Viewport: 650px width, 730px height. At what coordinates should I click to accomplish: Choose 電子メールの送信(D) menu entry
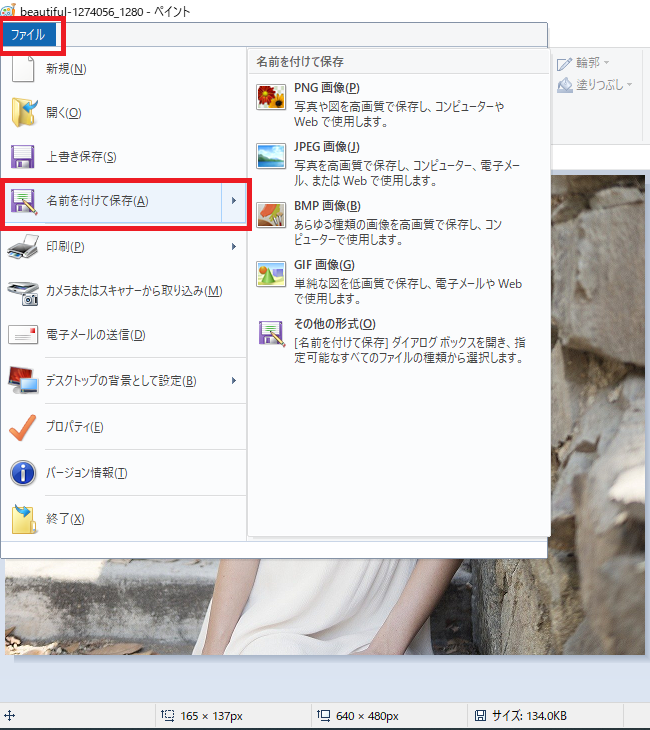click(x=124, y=335)
